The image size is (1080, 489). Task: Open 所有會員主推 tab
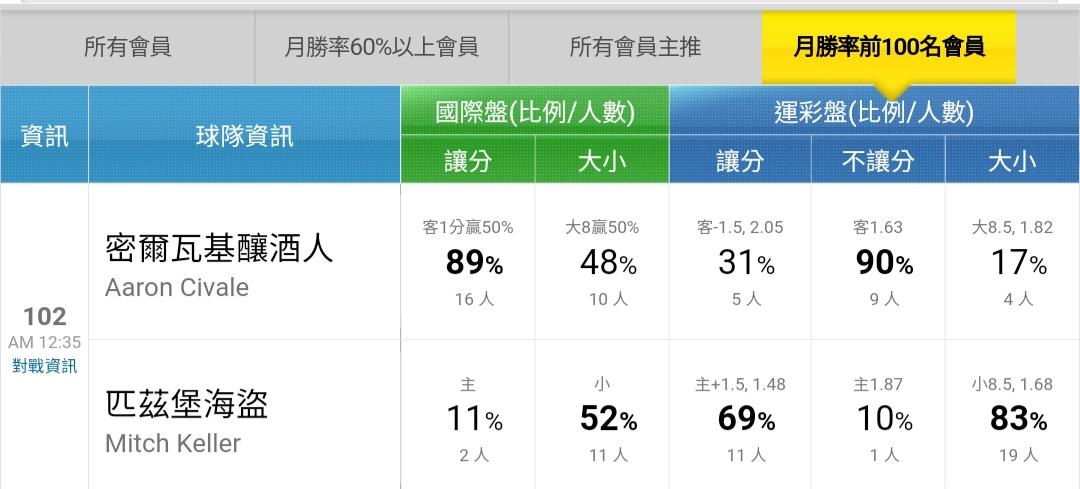click(x=635, y=47)
